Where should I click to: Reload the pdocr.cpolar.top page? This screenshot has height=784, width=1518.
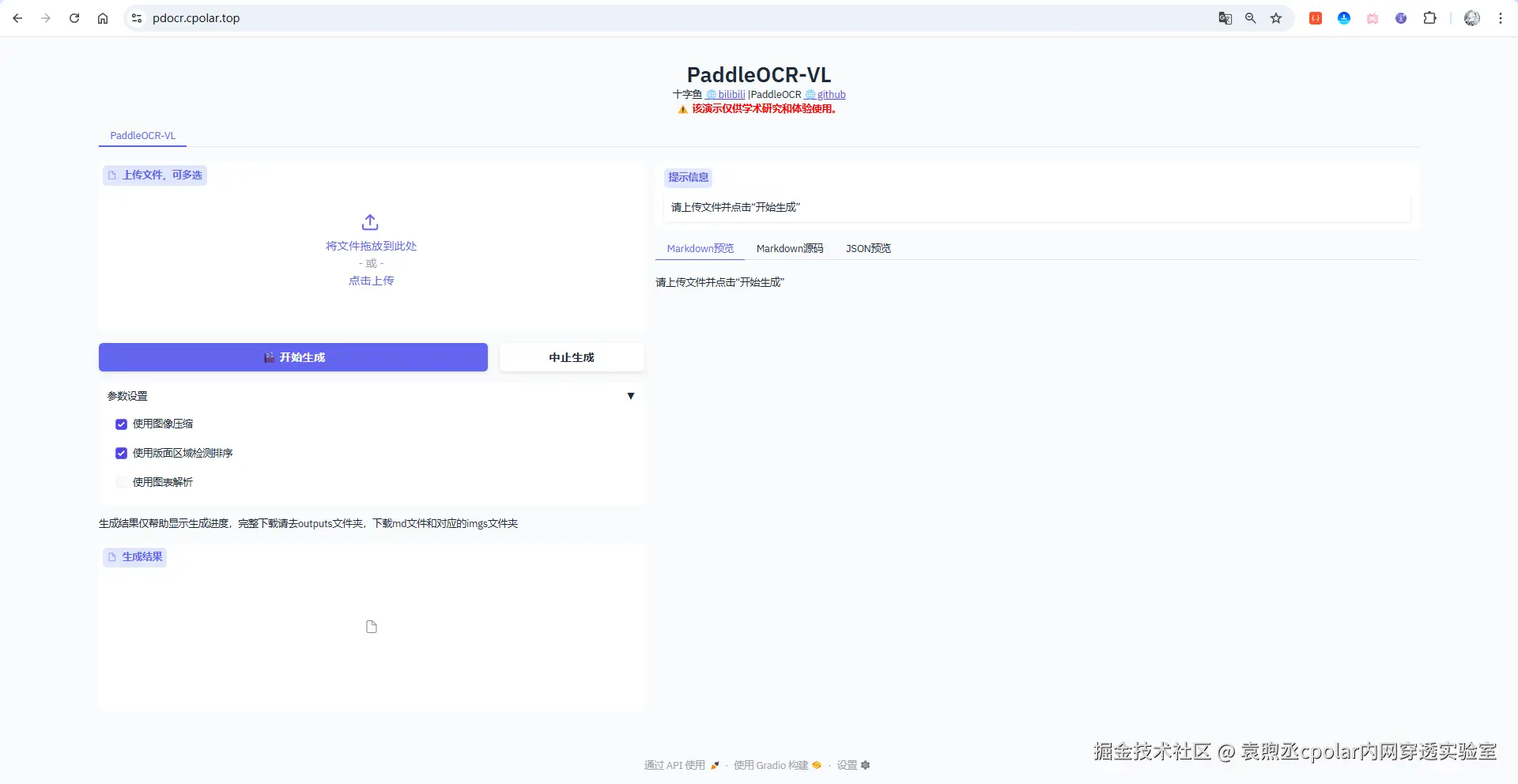[74, 18]
